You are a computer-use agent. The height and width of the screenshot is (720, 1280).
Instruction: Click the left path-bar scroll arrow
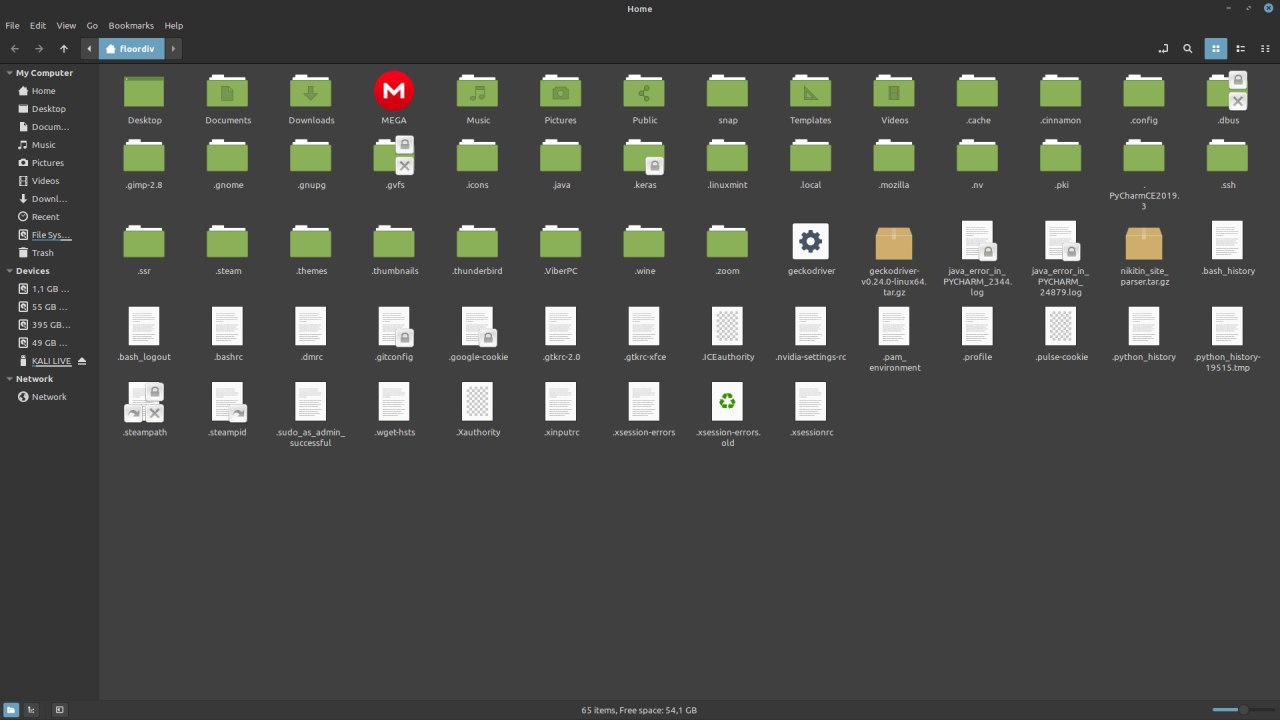tap(89, 48)
